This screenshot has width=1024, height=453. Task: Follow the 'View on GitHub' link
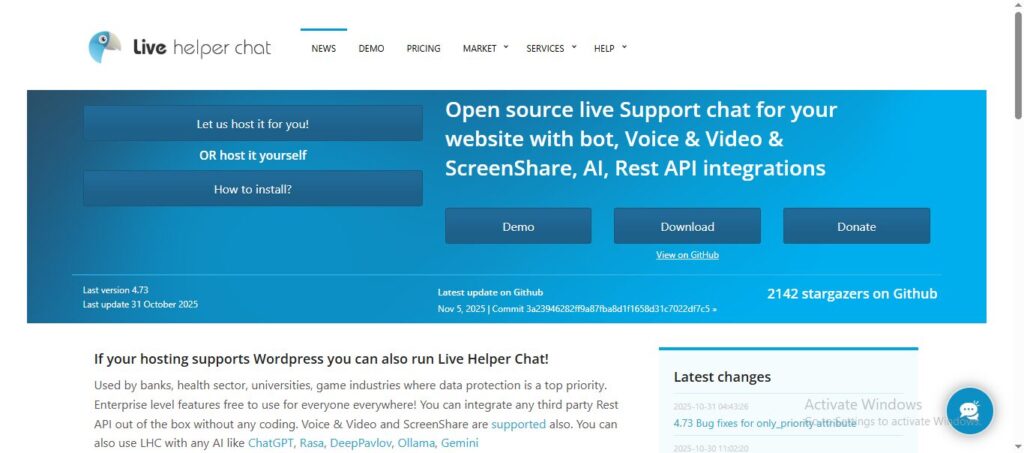tap(687, 255)
